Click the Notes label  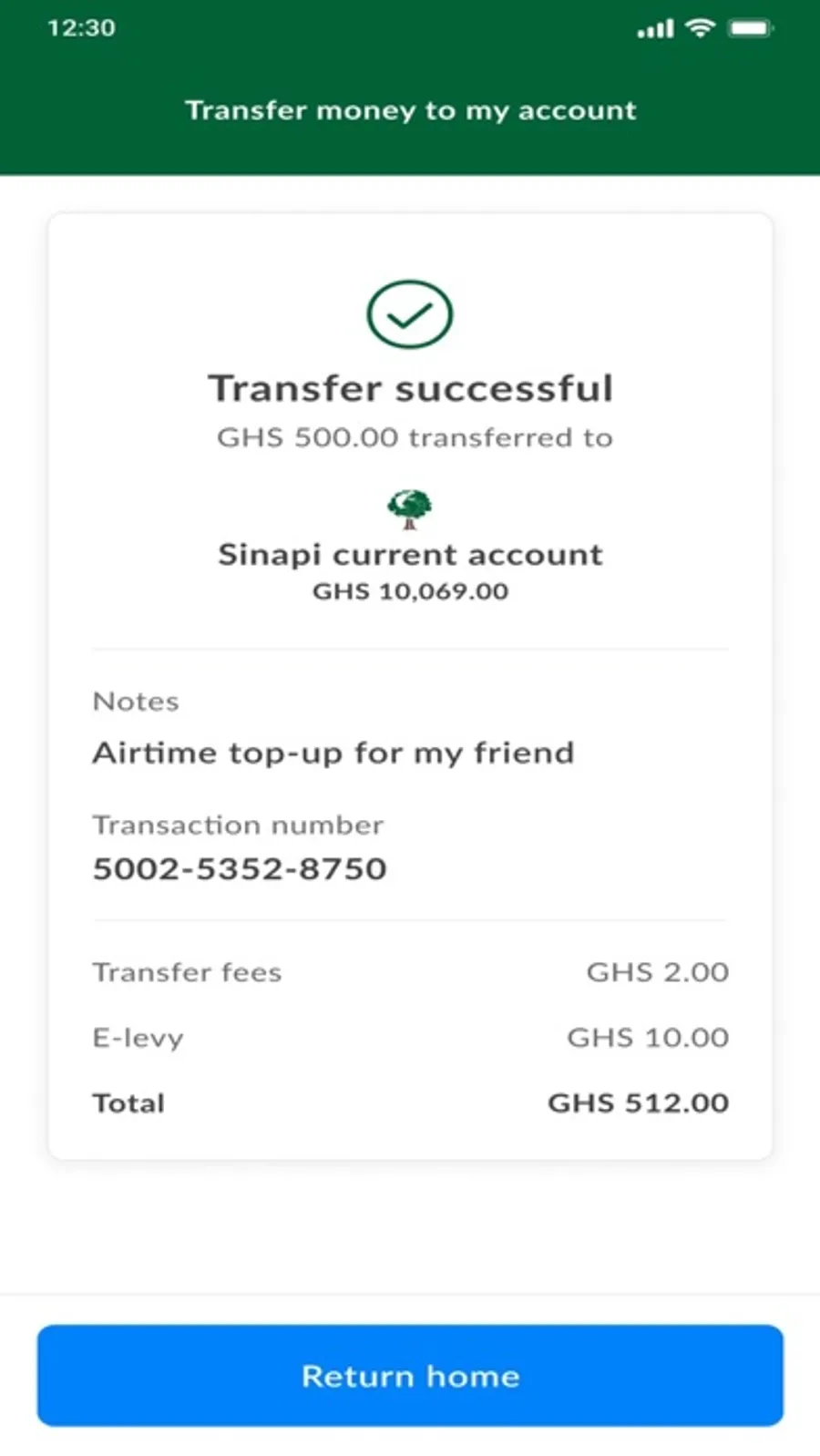pos(136,702)
